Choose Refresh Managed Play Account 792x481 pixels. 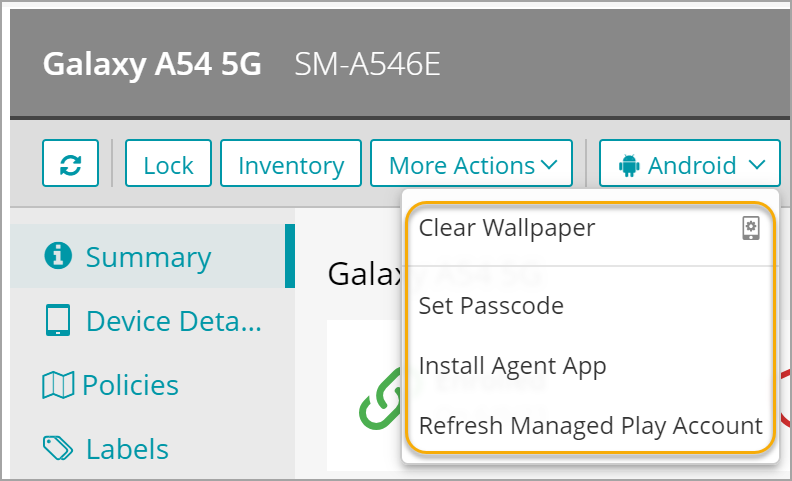[x=590, y=426]
